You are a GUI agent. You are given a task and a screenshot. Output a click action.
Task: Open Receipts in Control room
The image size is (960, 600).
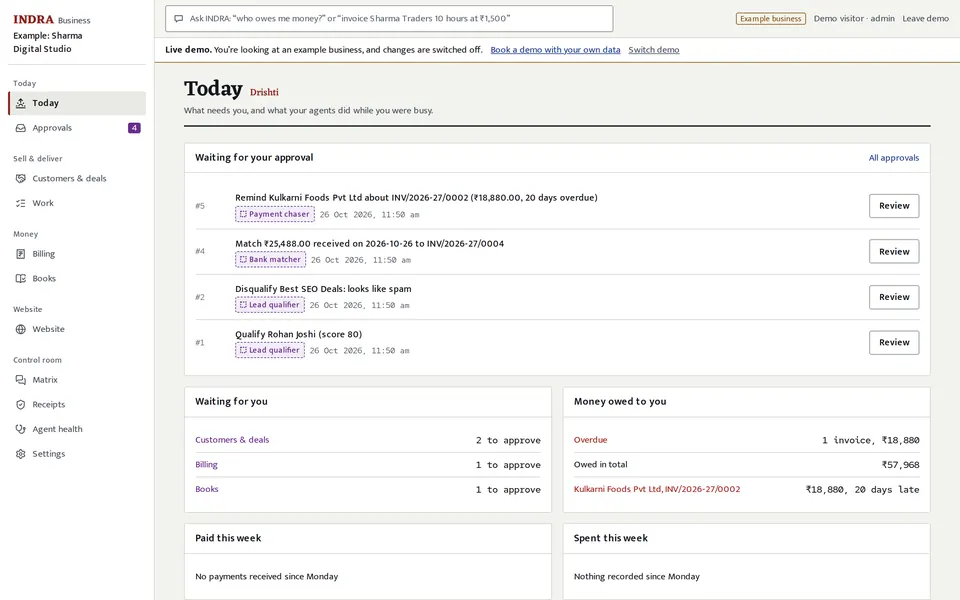pos(77,405)
